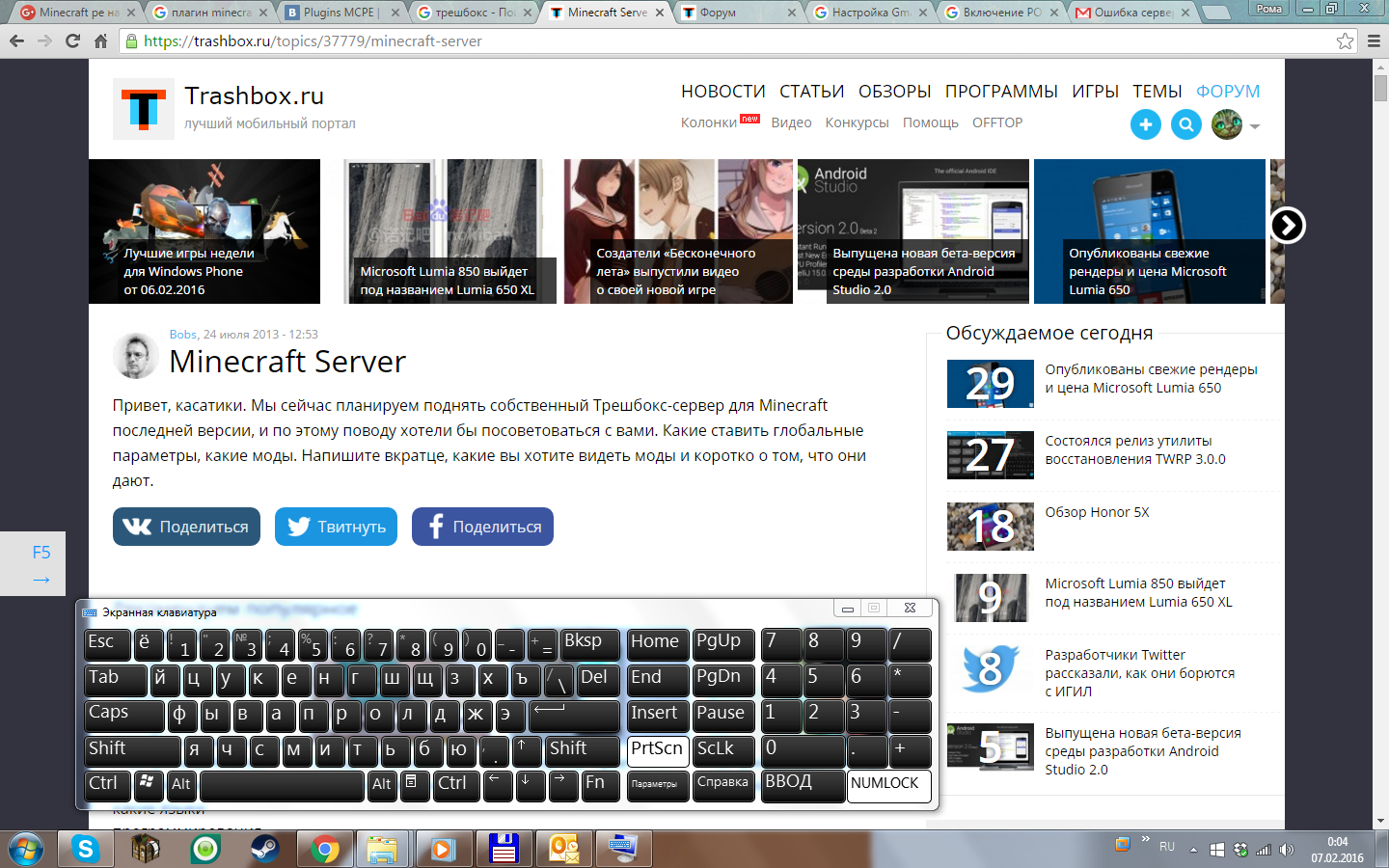Open the volume control in system tray
Viewport: 1389px width, 868px height.
[x=1286, y=850]
